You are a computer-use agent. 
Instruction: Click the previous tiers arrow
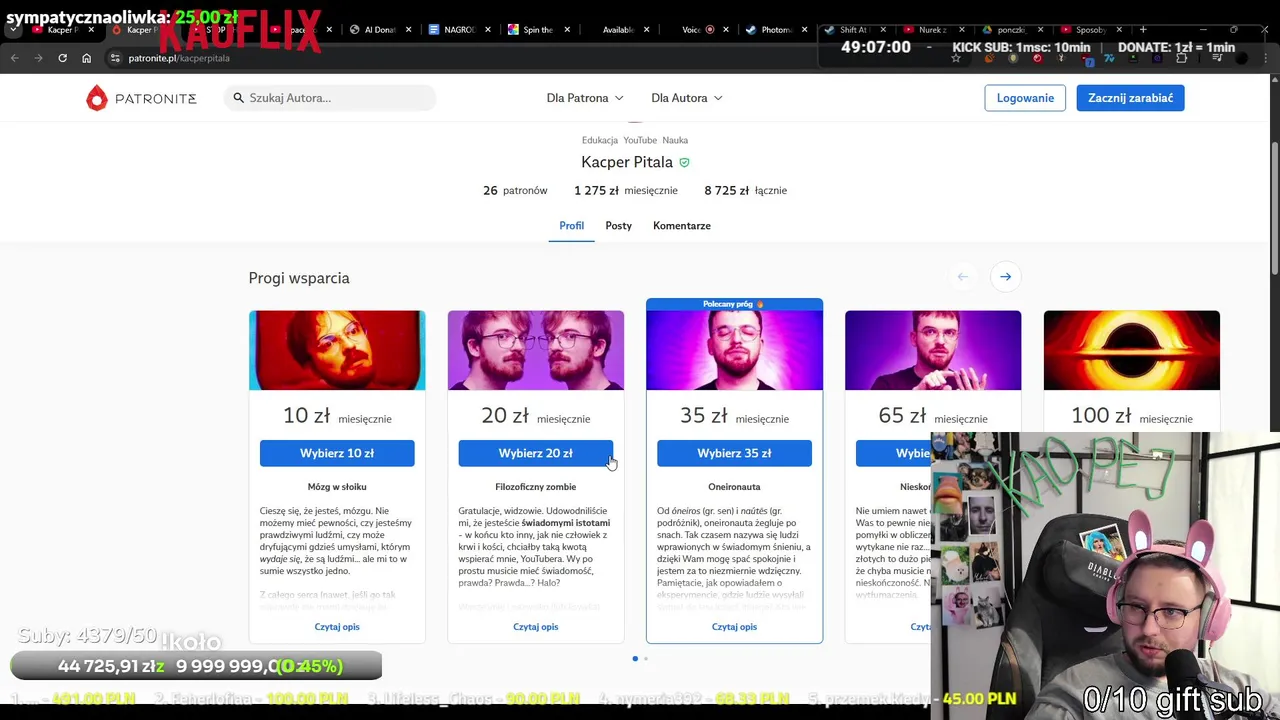pyautogui.click(x=963, y=277)
